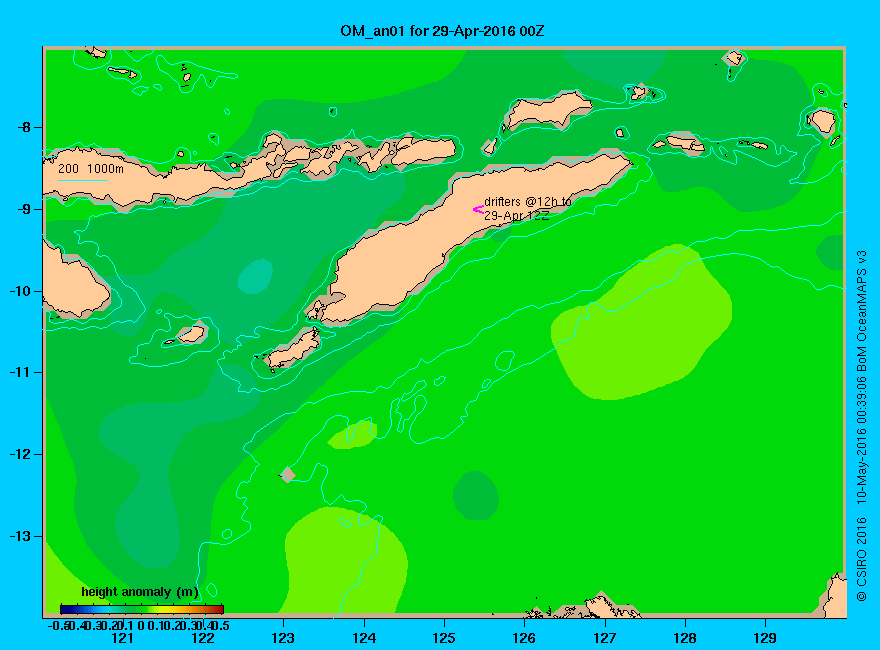Click the 'height anomaly (m)' label
The image size is (880, 650).
140,592
